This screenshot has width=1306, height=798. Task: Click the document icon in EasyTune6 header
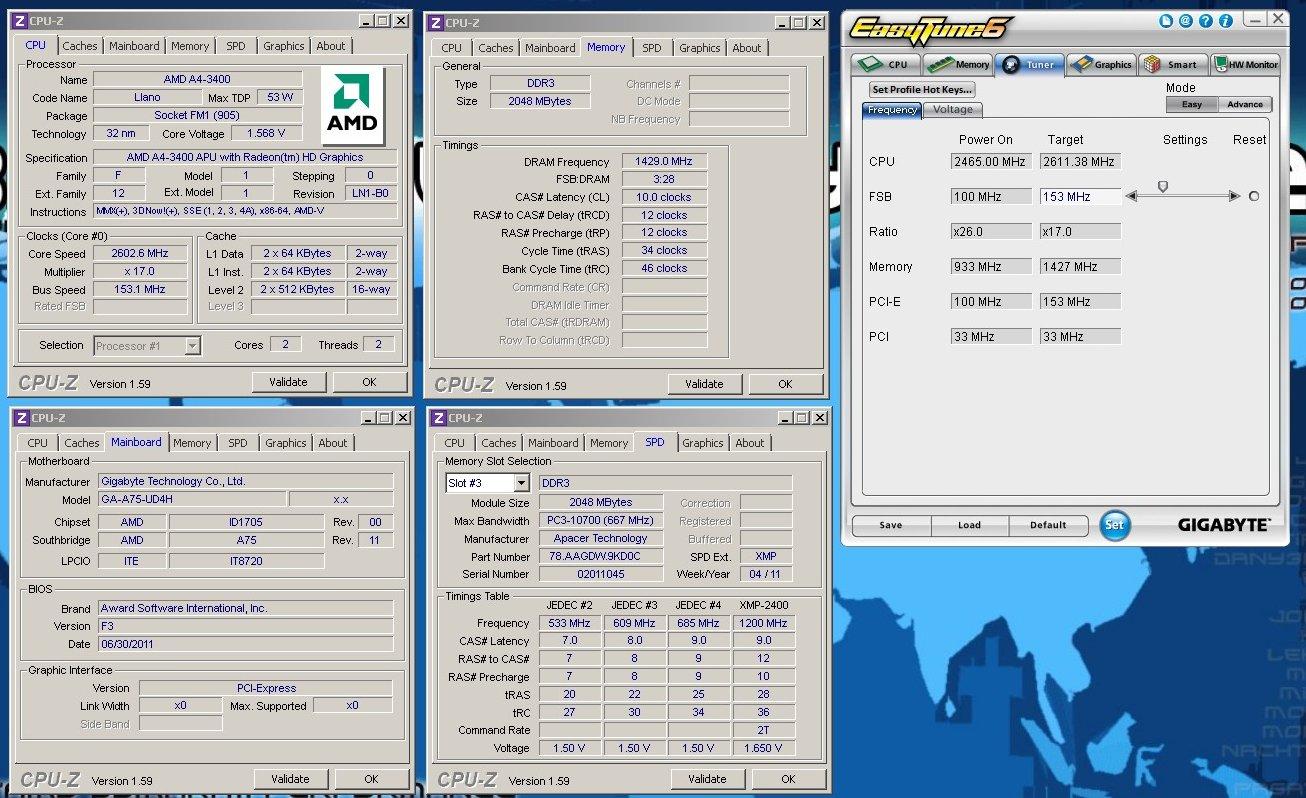pos(1166,20)
